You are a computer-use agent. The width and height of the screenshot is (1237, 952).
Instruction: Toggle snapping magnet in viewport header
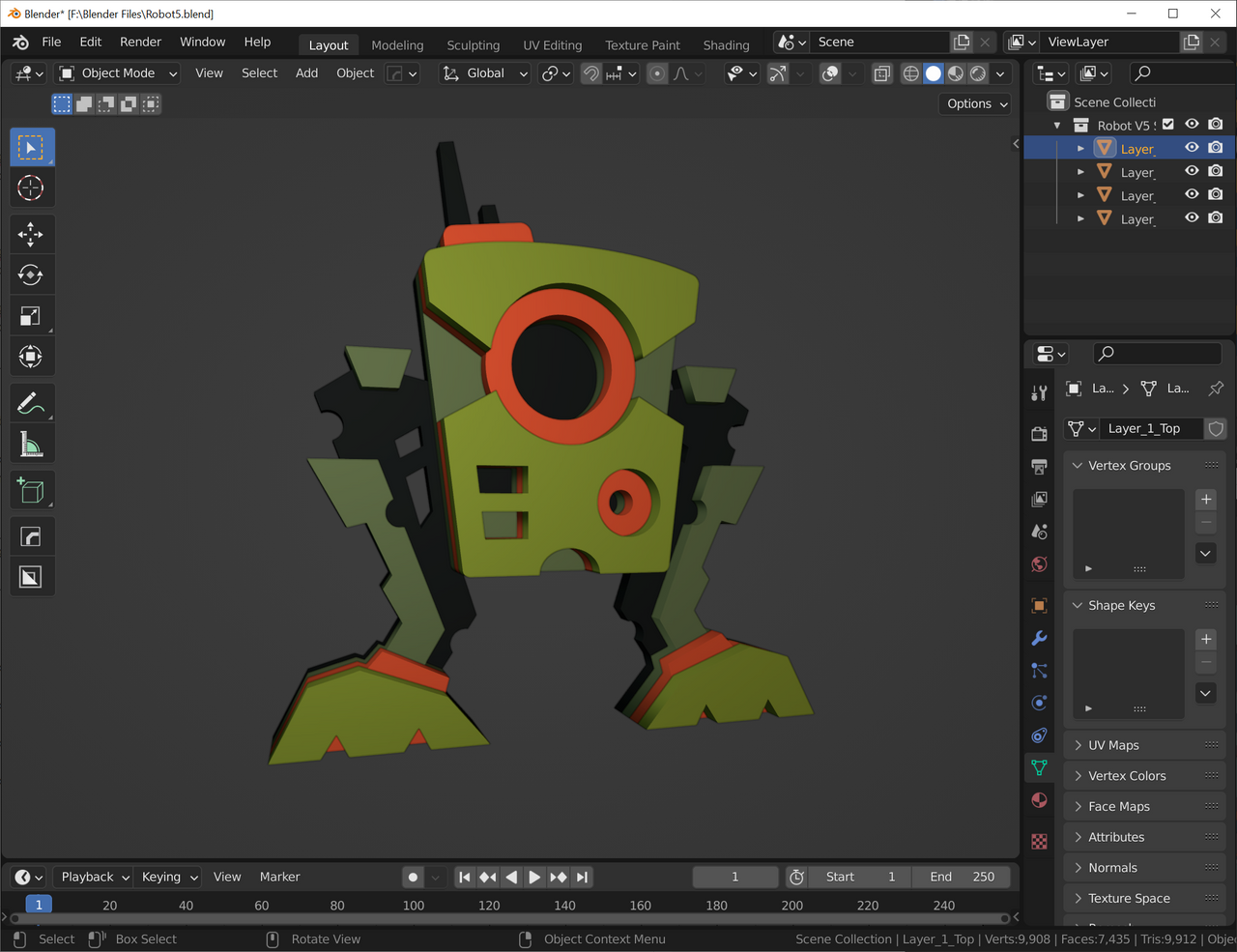591,73
